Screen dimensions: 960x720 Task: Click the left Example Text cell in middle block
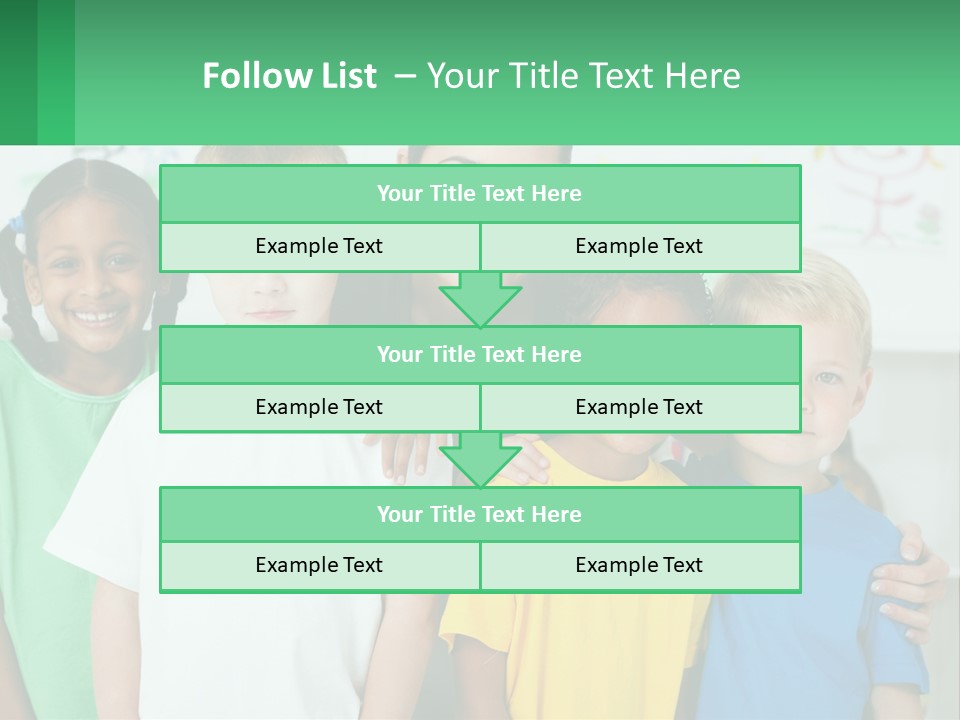click(x=319, y=408)
